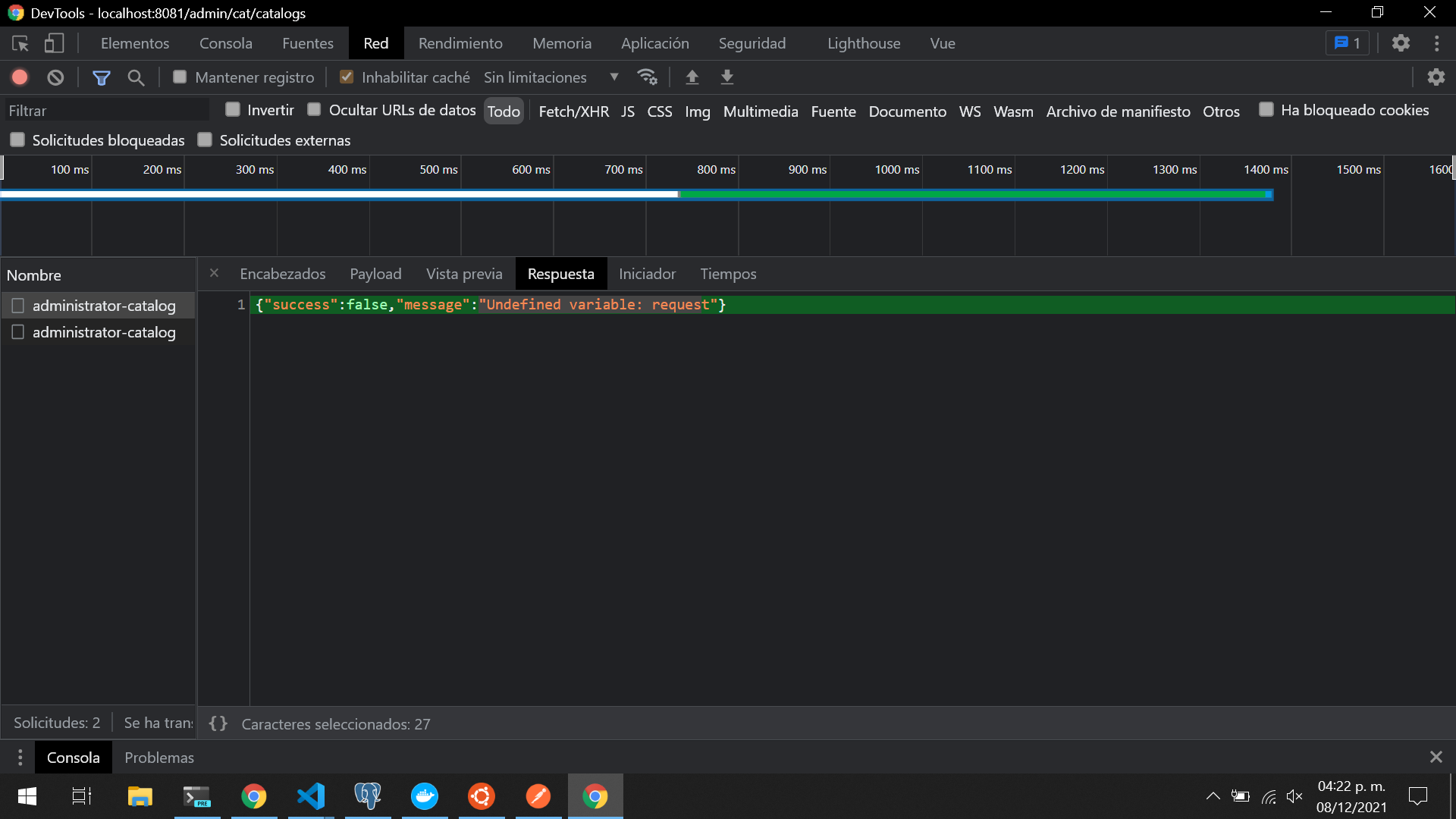This screenshot has width=1456, height=819.
Task: Check Ocultar URLs de datos
Action: 314,109
